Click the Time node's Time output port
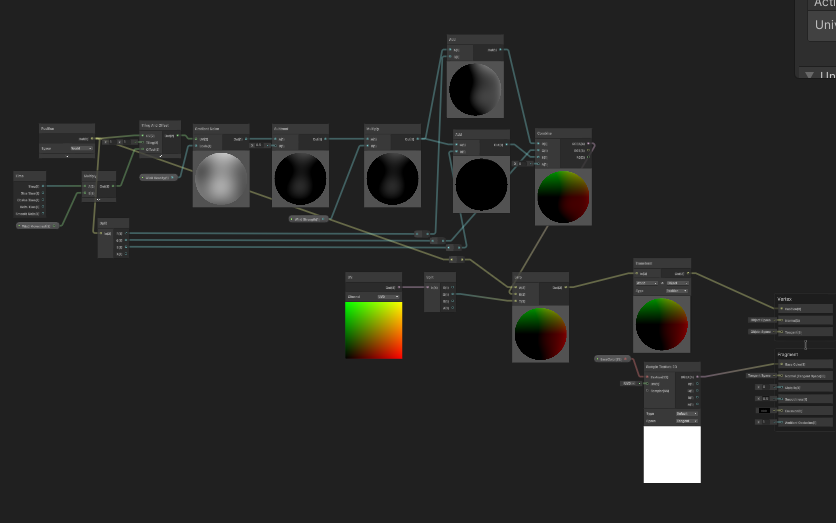This screenshot has width=836, height=523. [42, 186]
